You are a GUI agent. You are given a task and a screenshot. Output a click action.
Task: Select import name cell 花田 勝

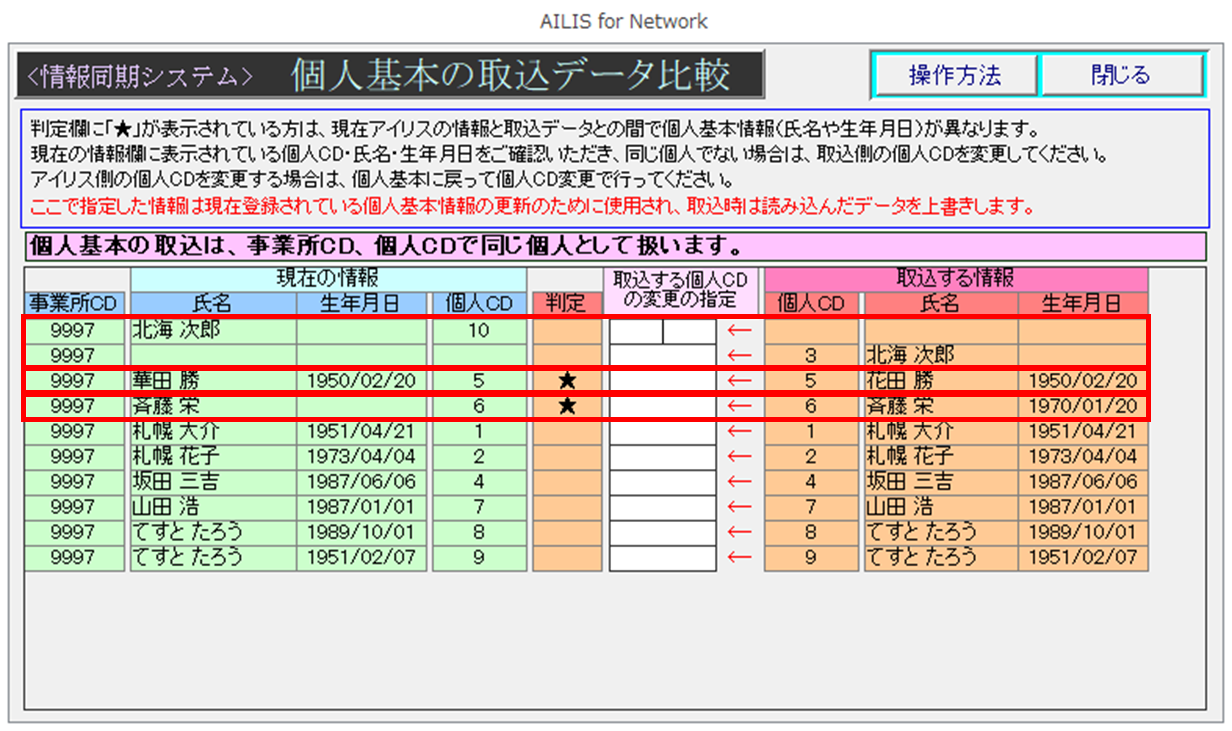click(x=940, y=381)
